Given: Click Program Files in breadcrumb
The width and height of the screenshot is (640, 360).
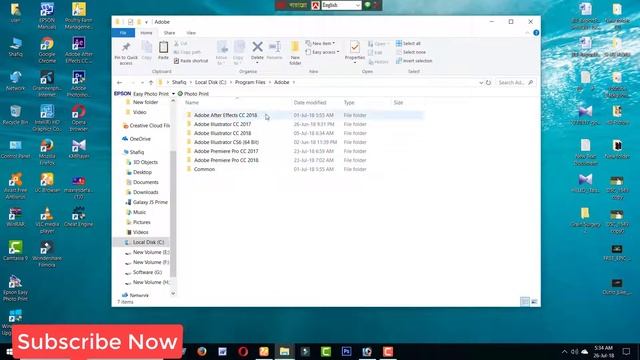Looking at the screenshot, I should pos(250,82).
